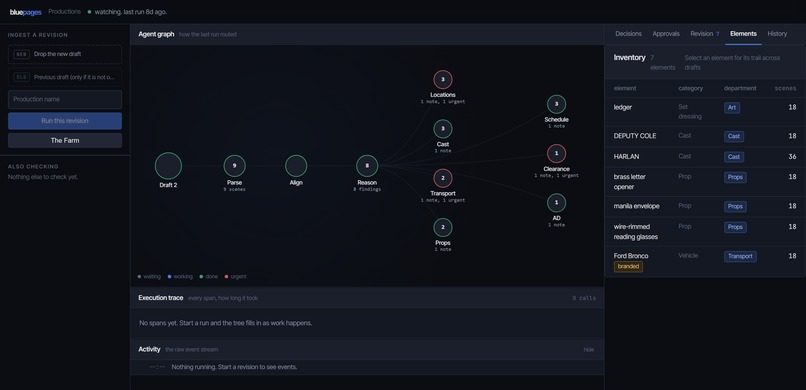
Task: Click the Previous draft drop zone
Action: 65,77
